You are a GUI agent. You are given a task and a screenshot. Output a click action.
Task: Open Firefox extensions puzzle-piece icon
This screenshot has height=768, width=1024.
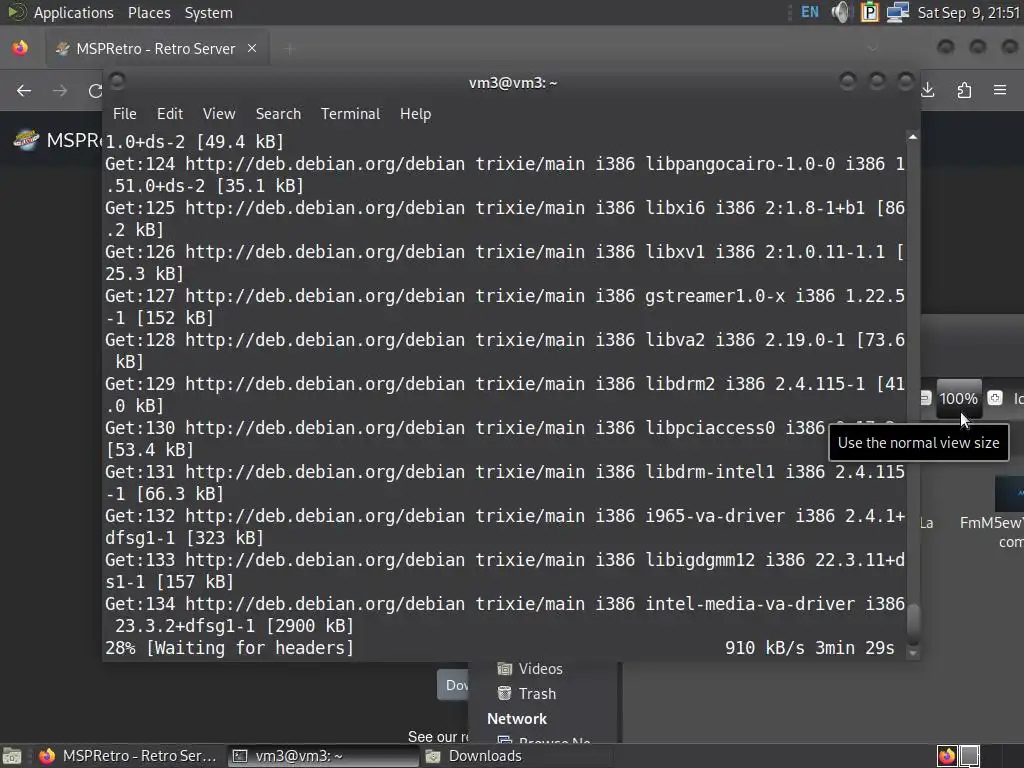click(964, 90)
